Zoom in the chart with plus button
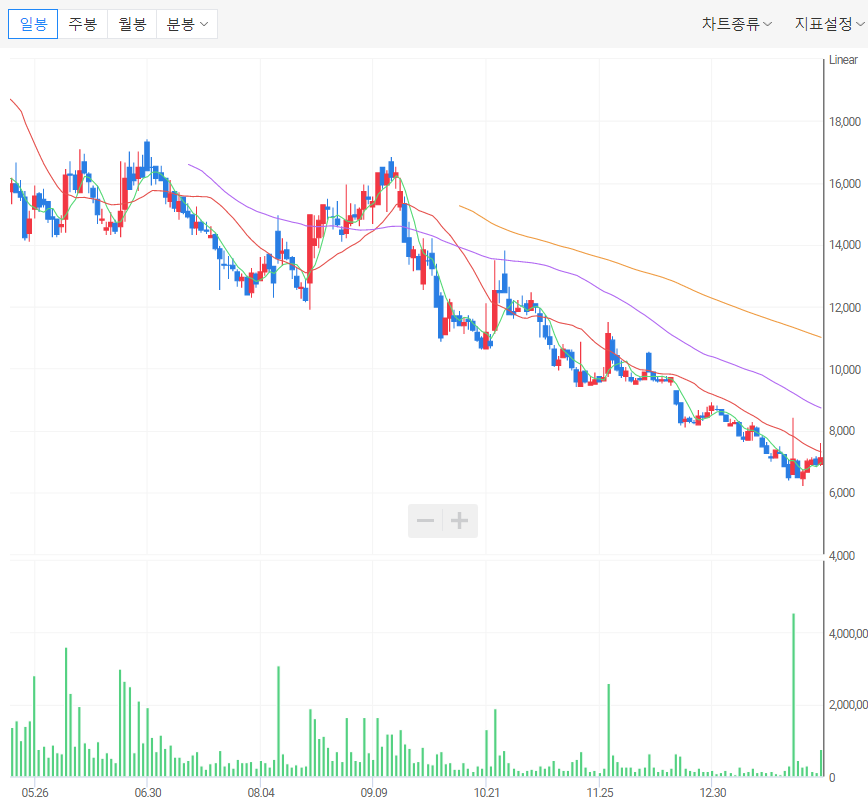This screenshot has width=868, height=802. 459,521
